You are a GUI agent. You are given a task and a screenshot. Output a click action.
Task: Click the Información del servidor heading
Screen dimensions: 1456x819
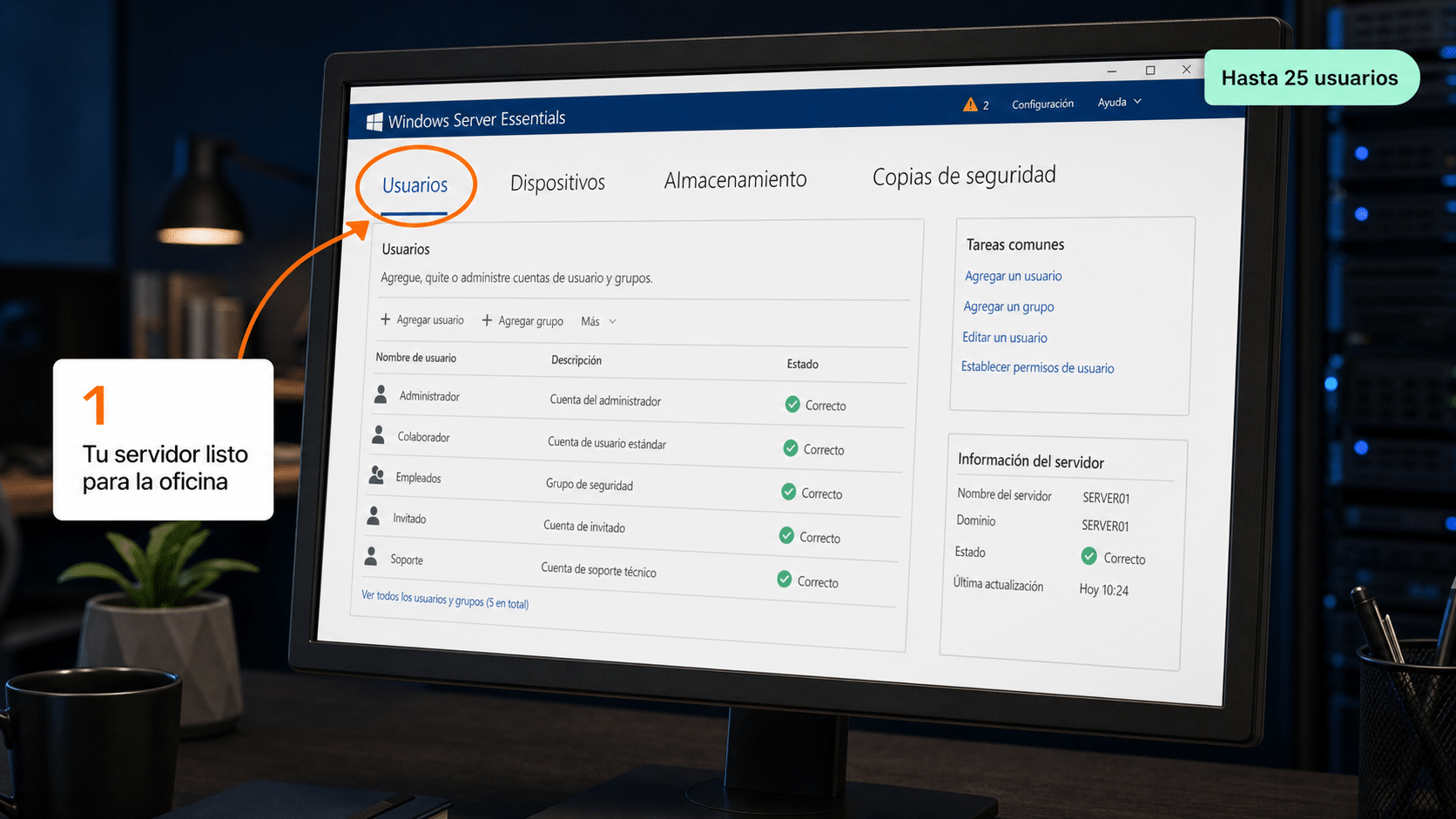1031,461
